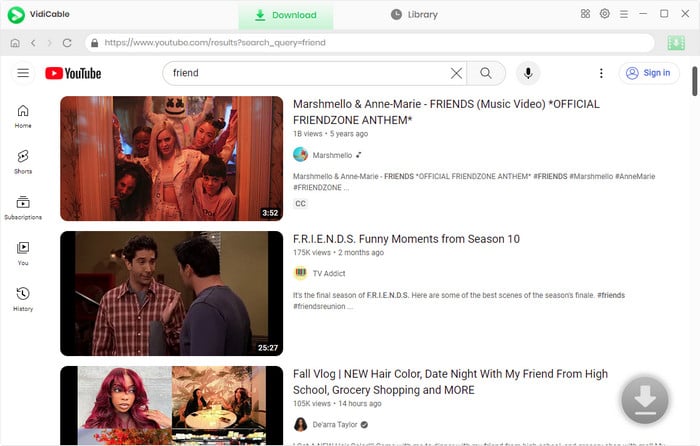Open You in the YouTube sidebar
Viewport: 700px width, 446px height.
click(x=23, y=254)
